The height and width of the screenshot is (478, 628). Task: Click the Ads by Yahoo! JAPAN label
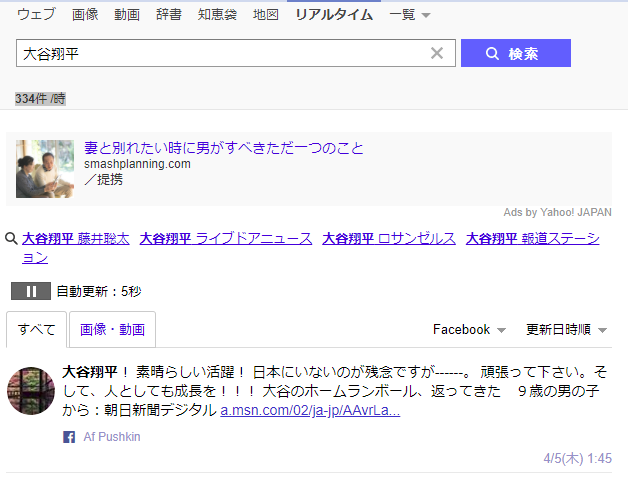[557, 212]
